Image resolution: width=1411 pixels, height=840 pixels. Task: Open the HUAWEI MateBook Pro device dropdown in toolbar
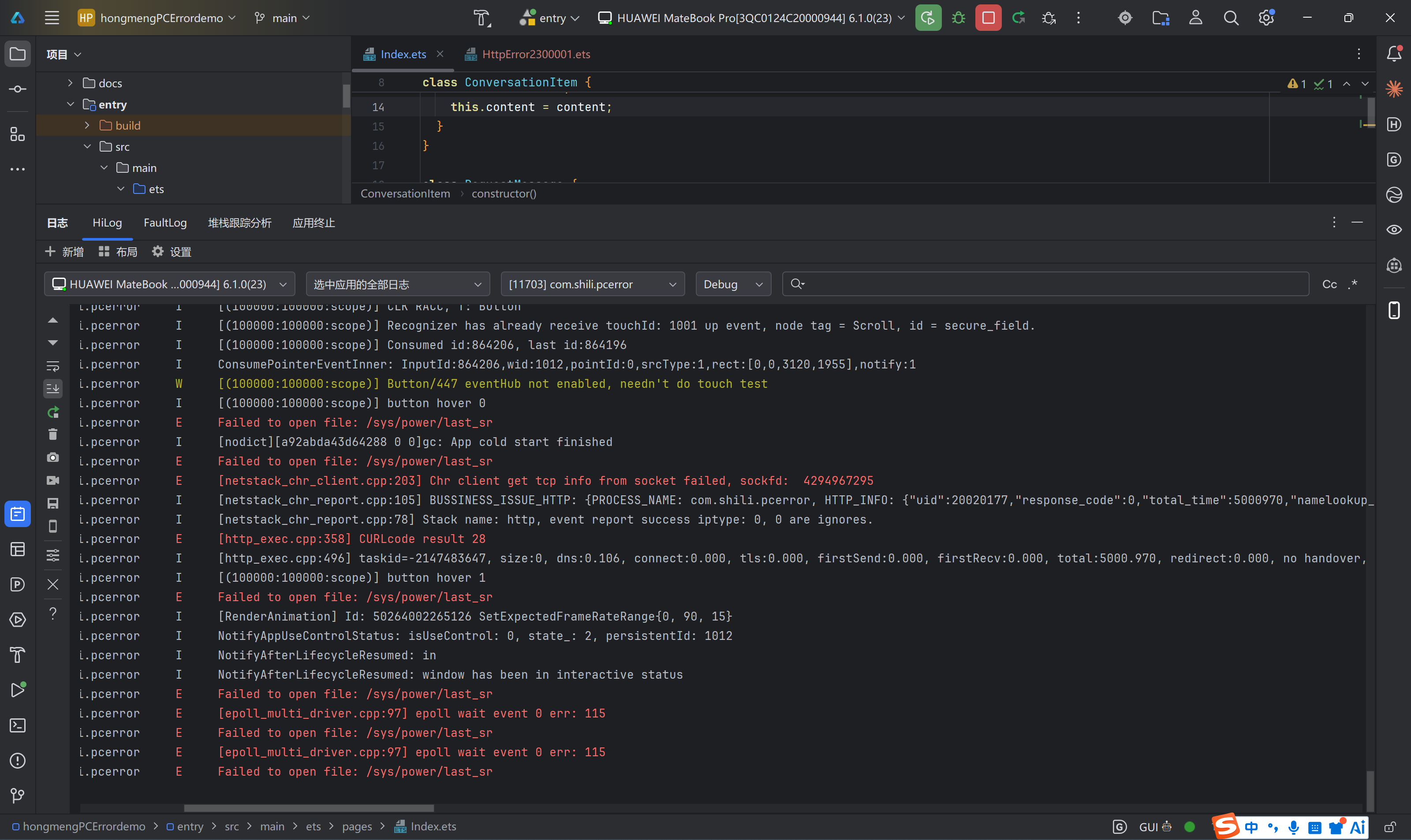pos(751,18)
